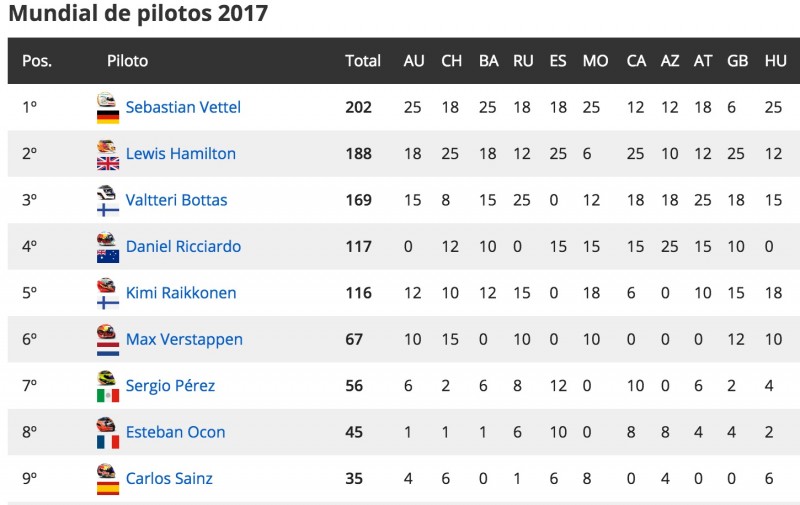Image resolution: width=800 pixels, height=505 pixels.
Task: Click the Piloto column header
Action: point(128,61)
